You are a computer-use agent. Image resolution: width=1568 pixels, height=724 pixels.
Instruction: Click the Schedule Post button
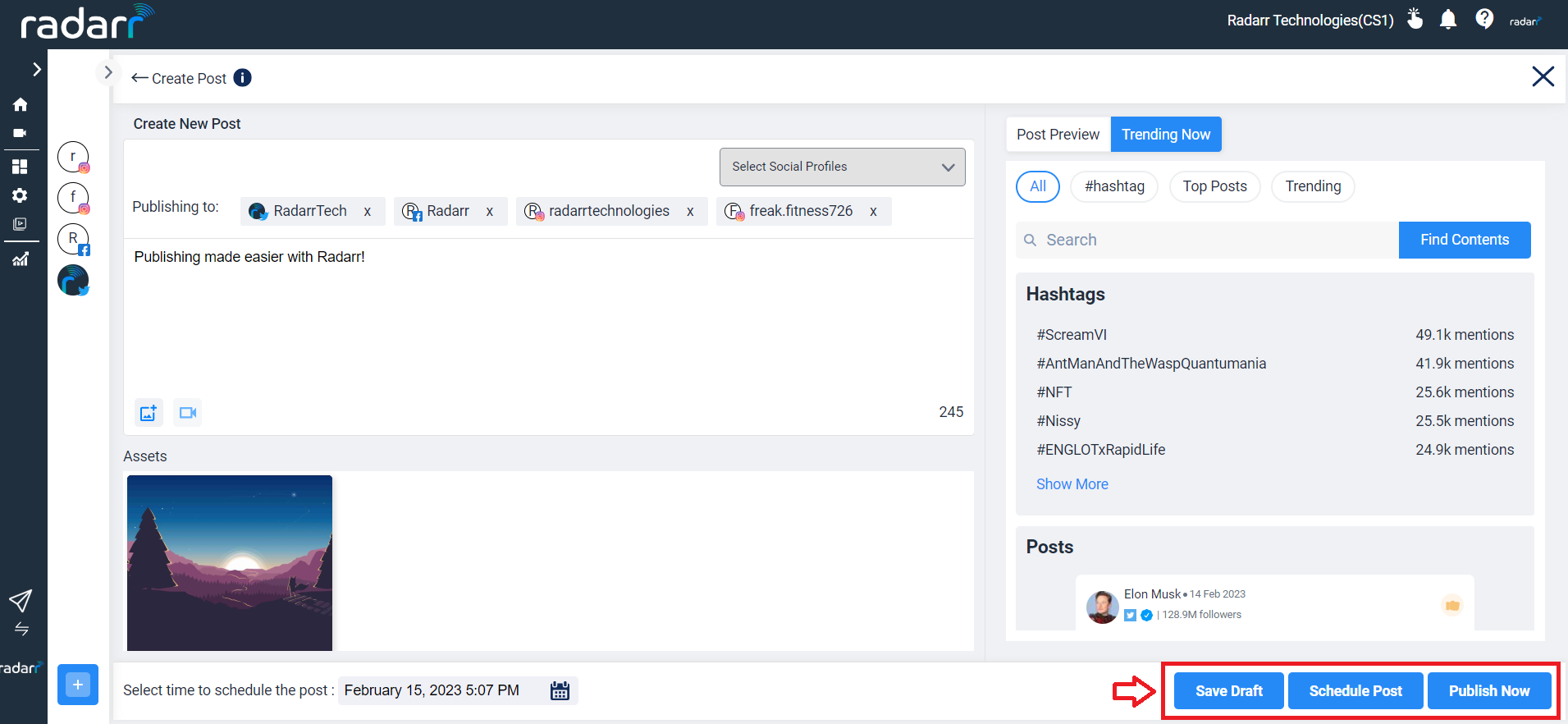coord(1355,691)
